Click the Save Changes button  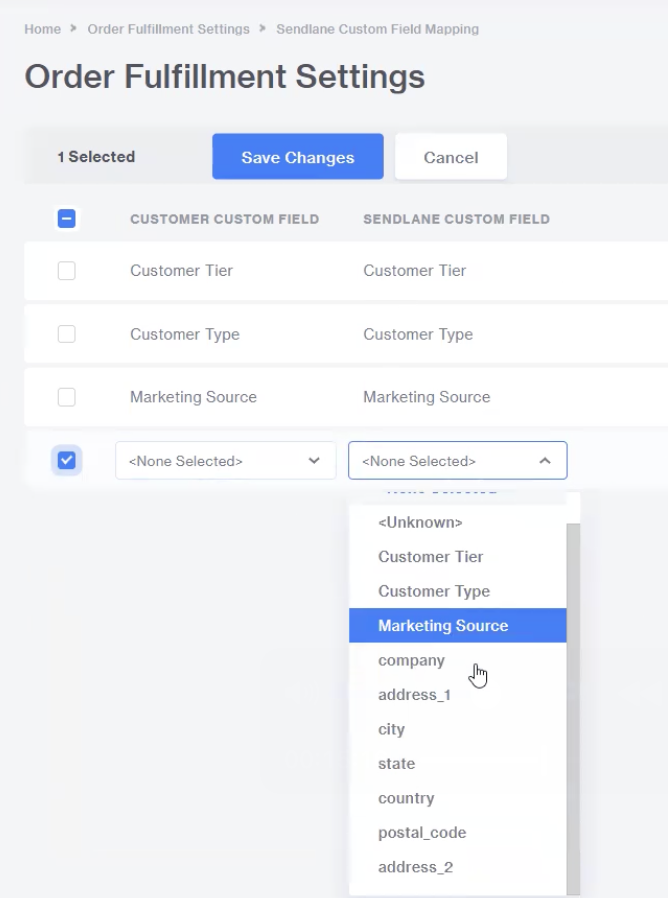[x=298, y=157]
